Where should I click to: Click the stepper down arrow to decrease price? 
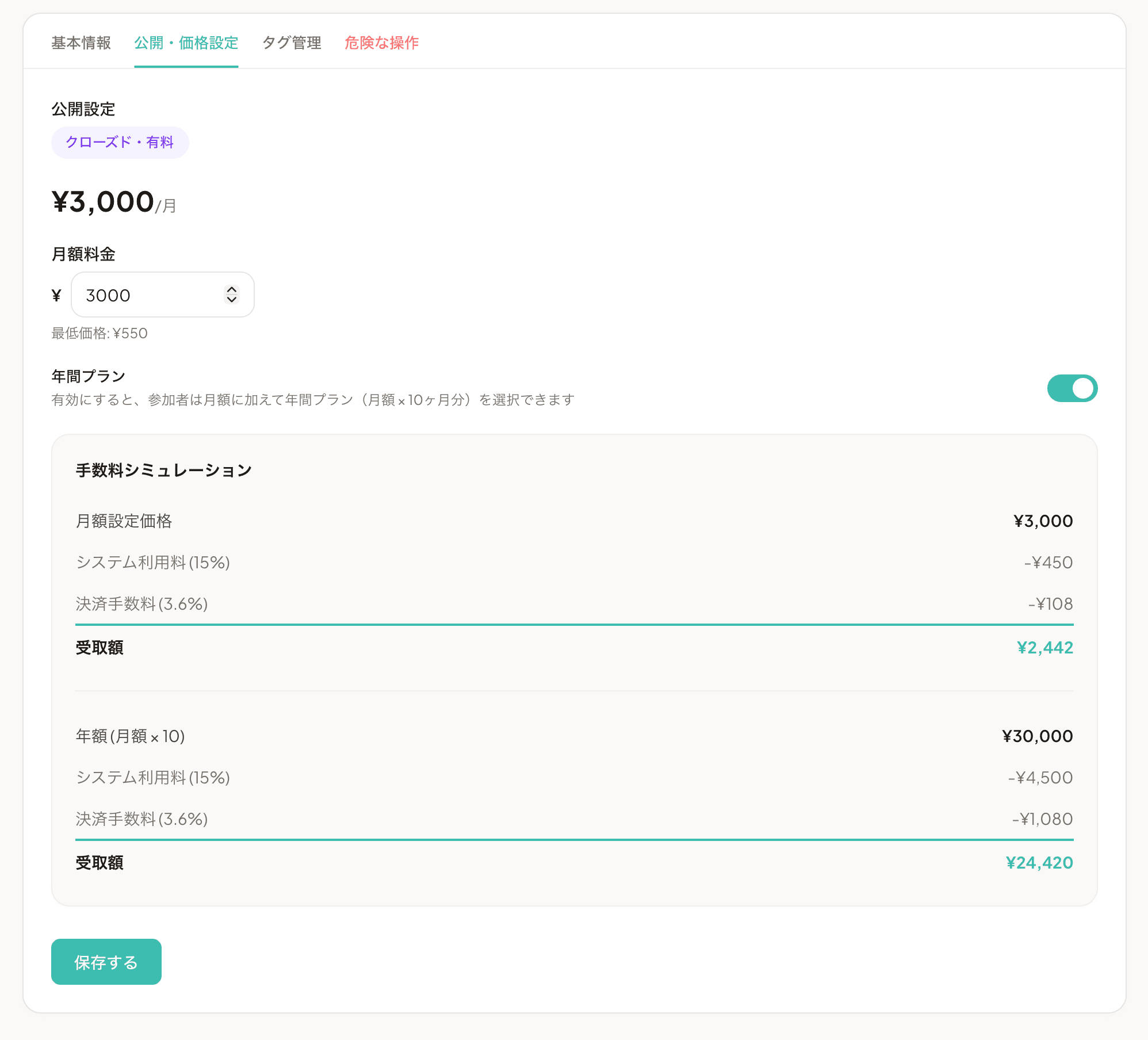coord(232,300)
